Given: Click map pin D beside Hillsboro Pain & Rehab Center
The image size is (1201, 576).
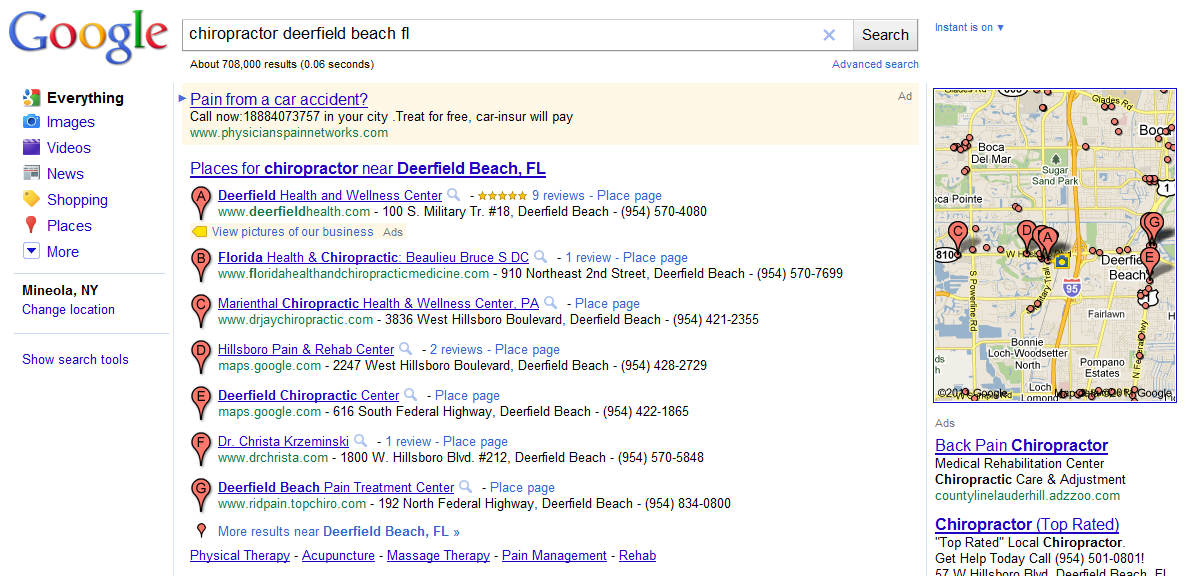Looking at the screenshot, I should pos(201,357).
